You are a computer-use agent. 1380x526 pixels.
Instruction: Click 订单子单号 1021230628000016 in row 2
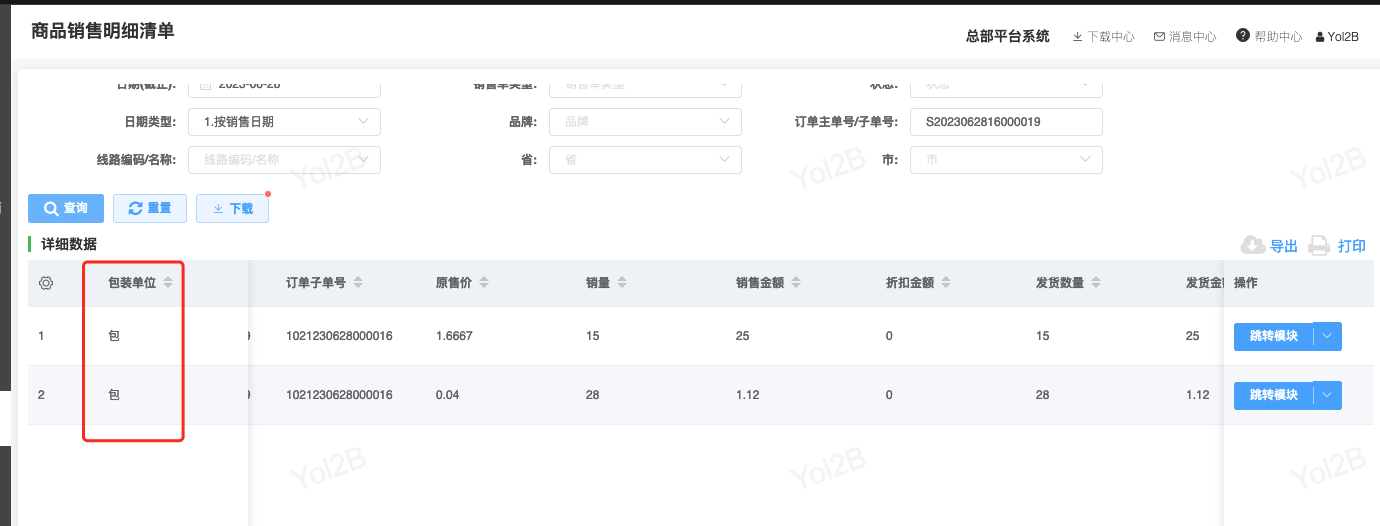[339, 395]
